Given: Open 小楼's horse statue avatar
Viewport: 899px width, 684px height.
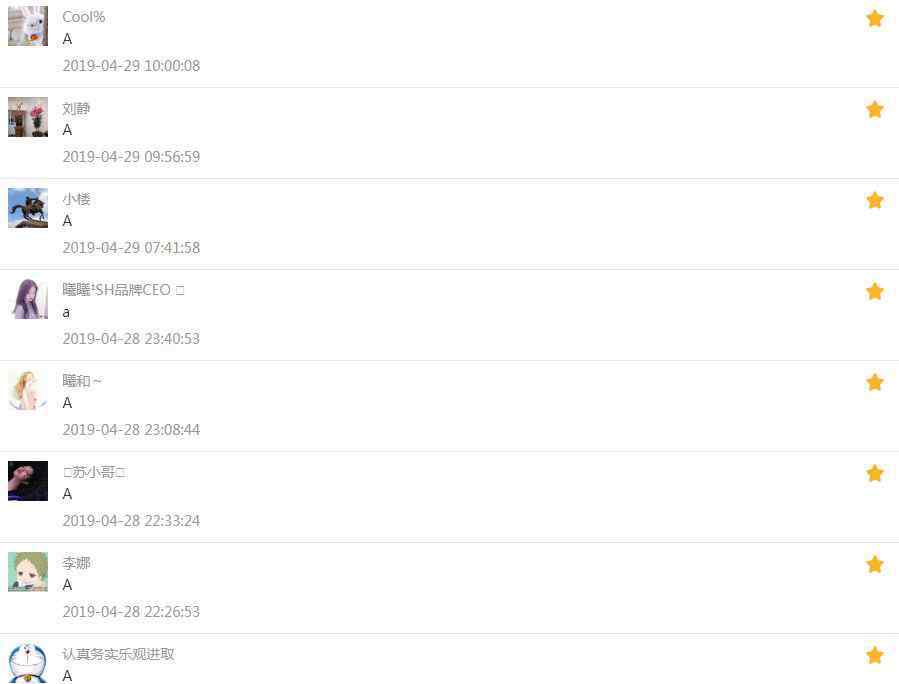Looking at the screenshot, I should (28, 208).
